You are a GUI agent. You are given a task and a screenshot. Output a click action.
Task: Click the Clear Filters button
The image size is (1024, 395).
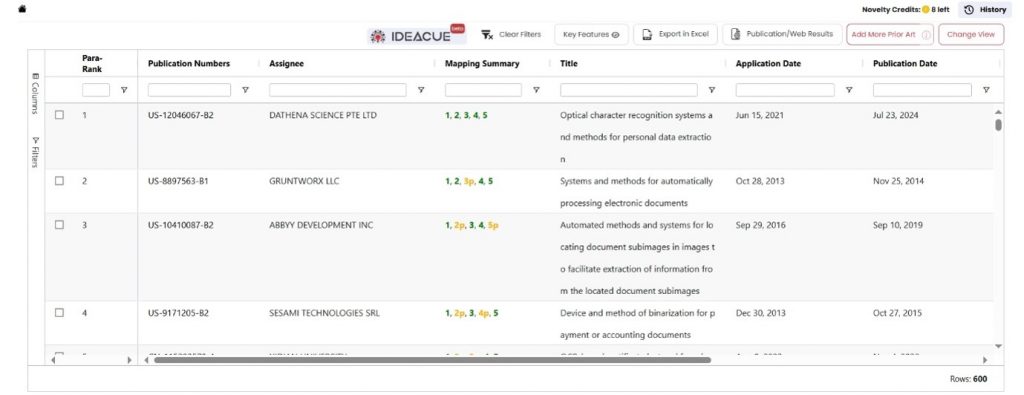click(511, 35)
